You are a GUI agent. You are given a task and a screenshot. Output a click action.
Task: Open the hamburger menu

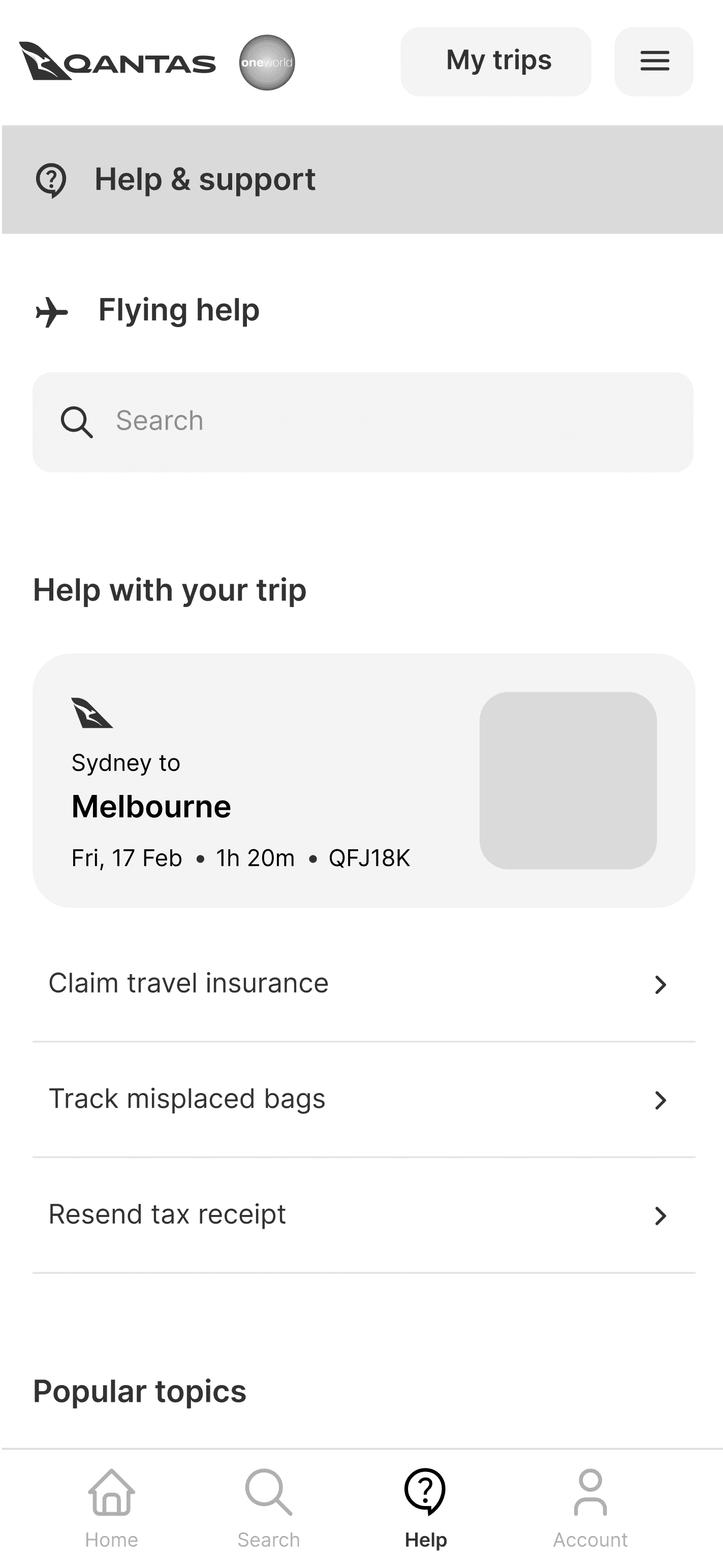654,61
